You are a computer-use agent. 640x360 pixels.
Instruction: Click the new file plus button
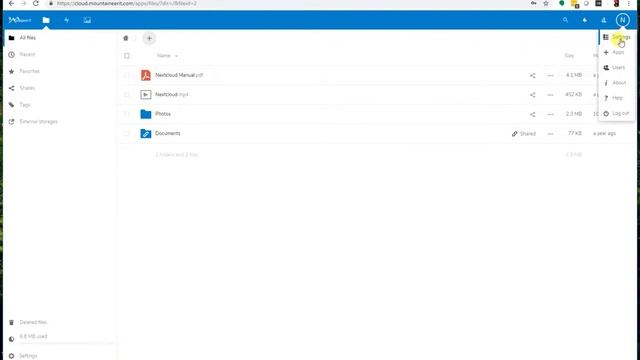pos(149,38)
